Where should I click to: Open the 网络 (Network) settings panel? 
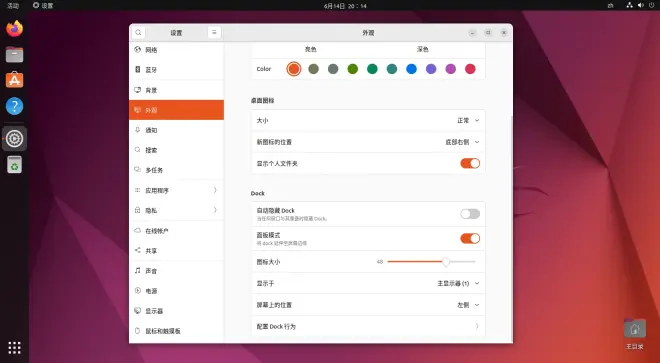tap(176, 50)
